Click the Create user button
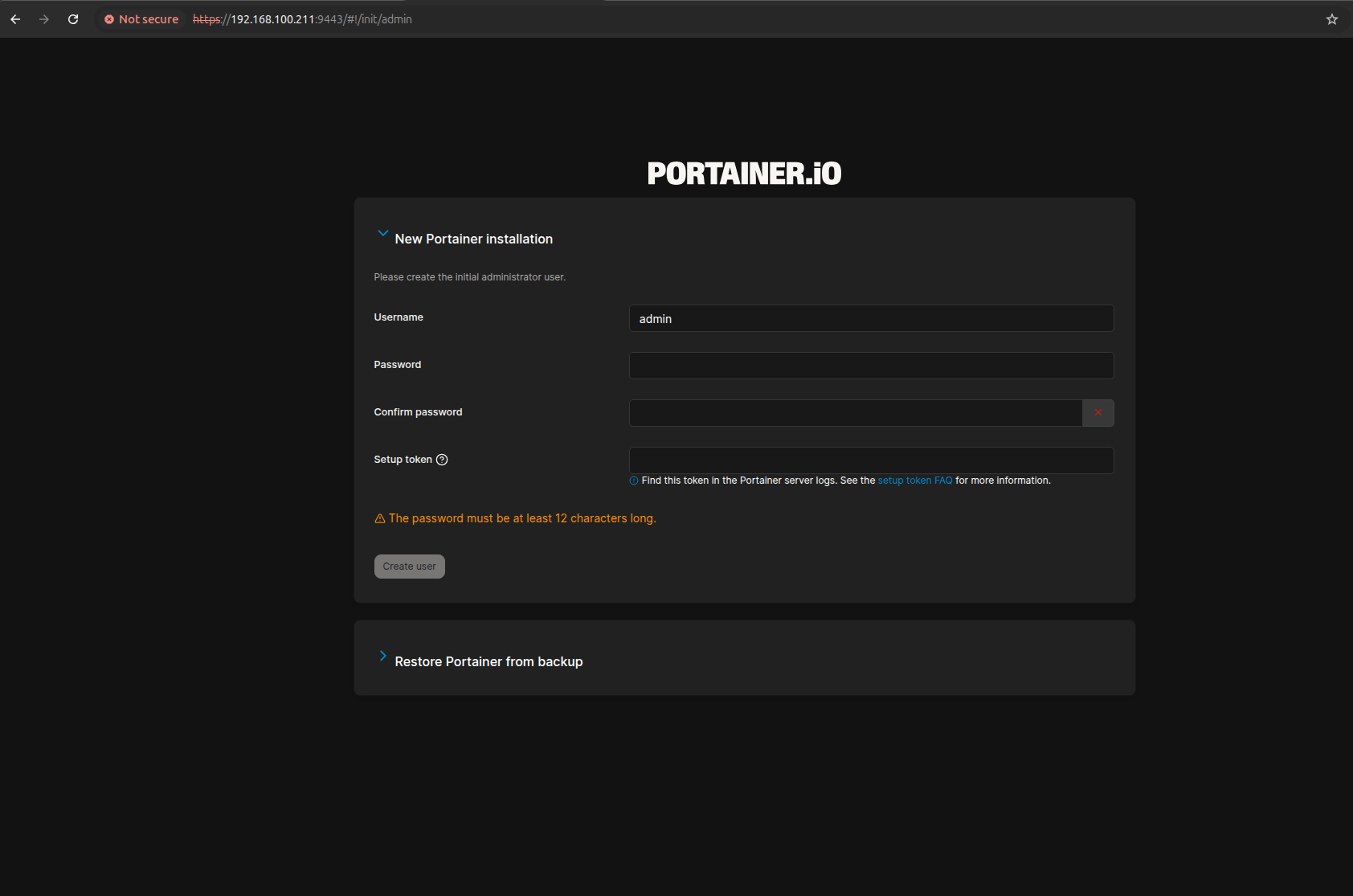 [x=410, y=567]
